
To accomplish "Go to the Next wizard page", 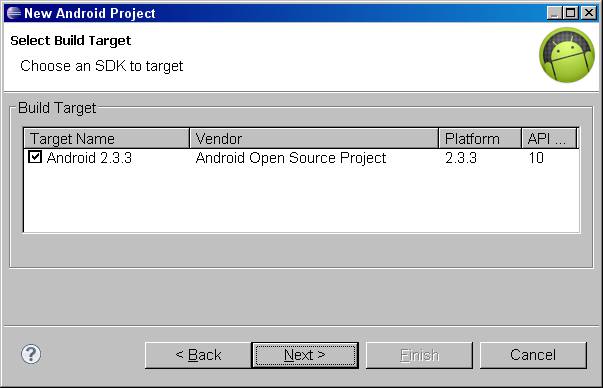I will tap(305, 355).
